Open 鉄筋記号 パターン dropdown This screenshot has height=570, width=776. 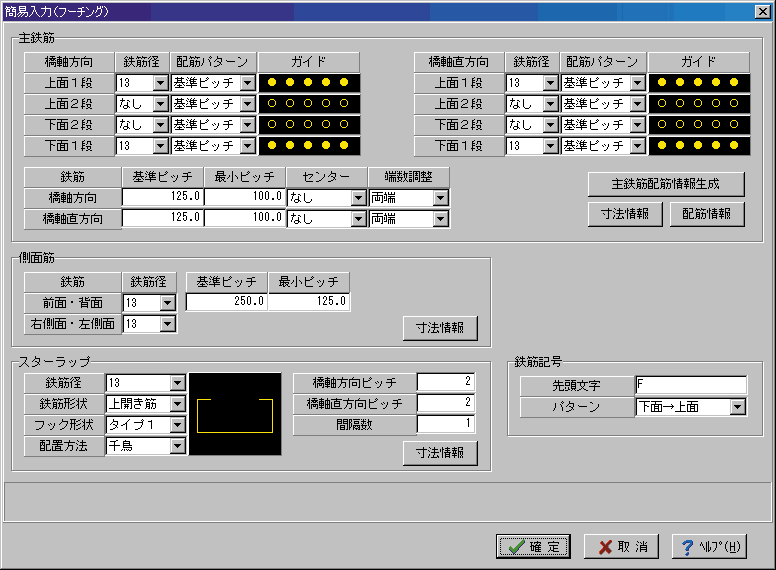coord(737,407)
